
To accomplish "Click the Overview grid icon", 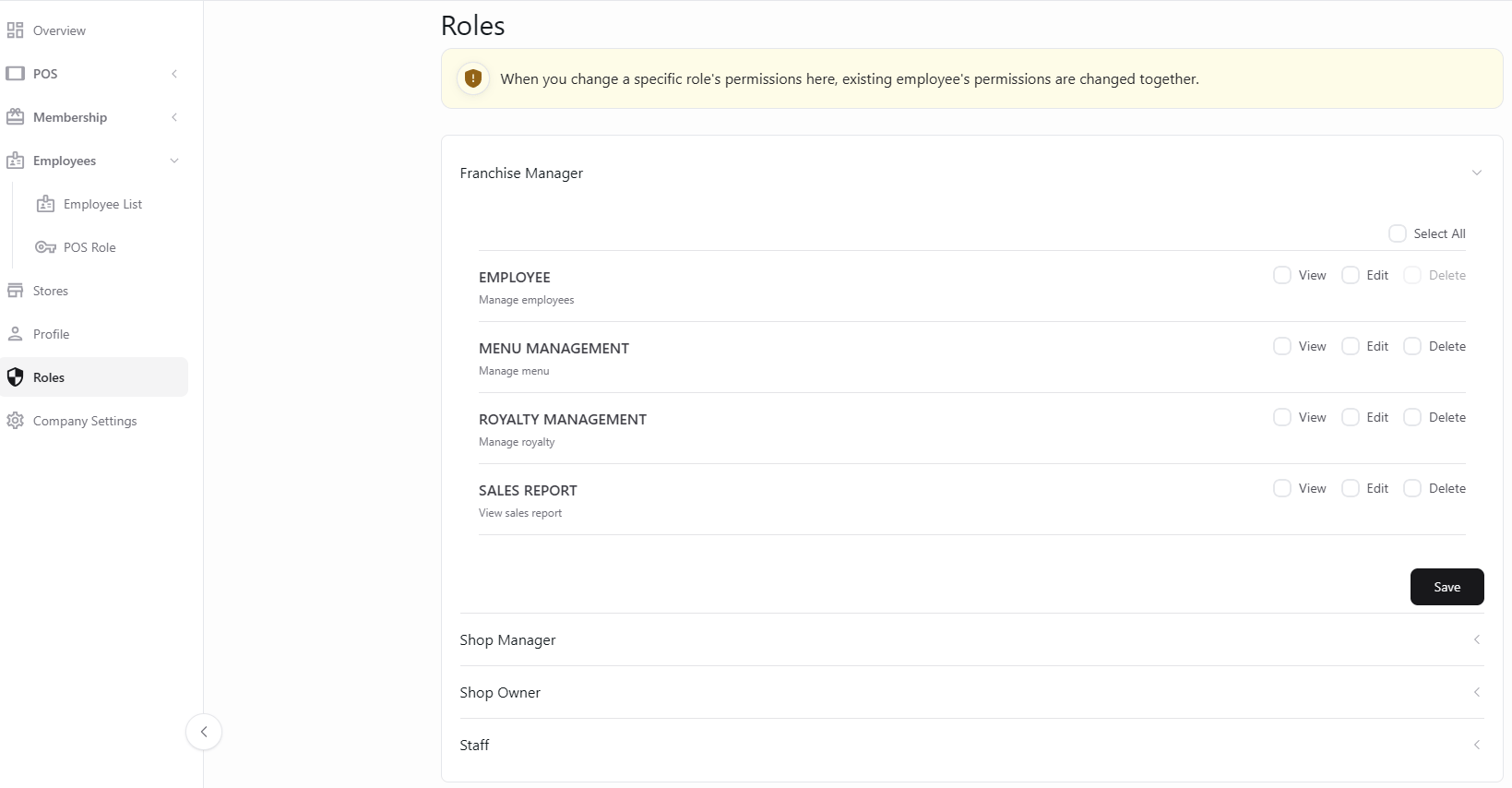I will click(x=15, y=30).
